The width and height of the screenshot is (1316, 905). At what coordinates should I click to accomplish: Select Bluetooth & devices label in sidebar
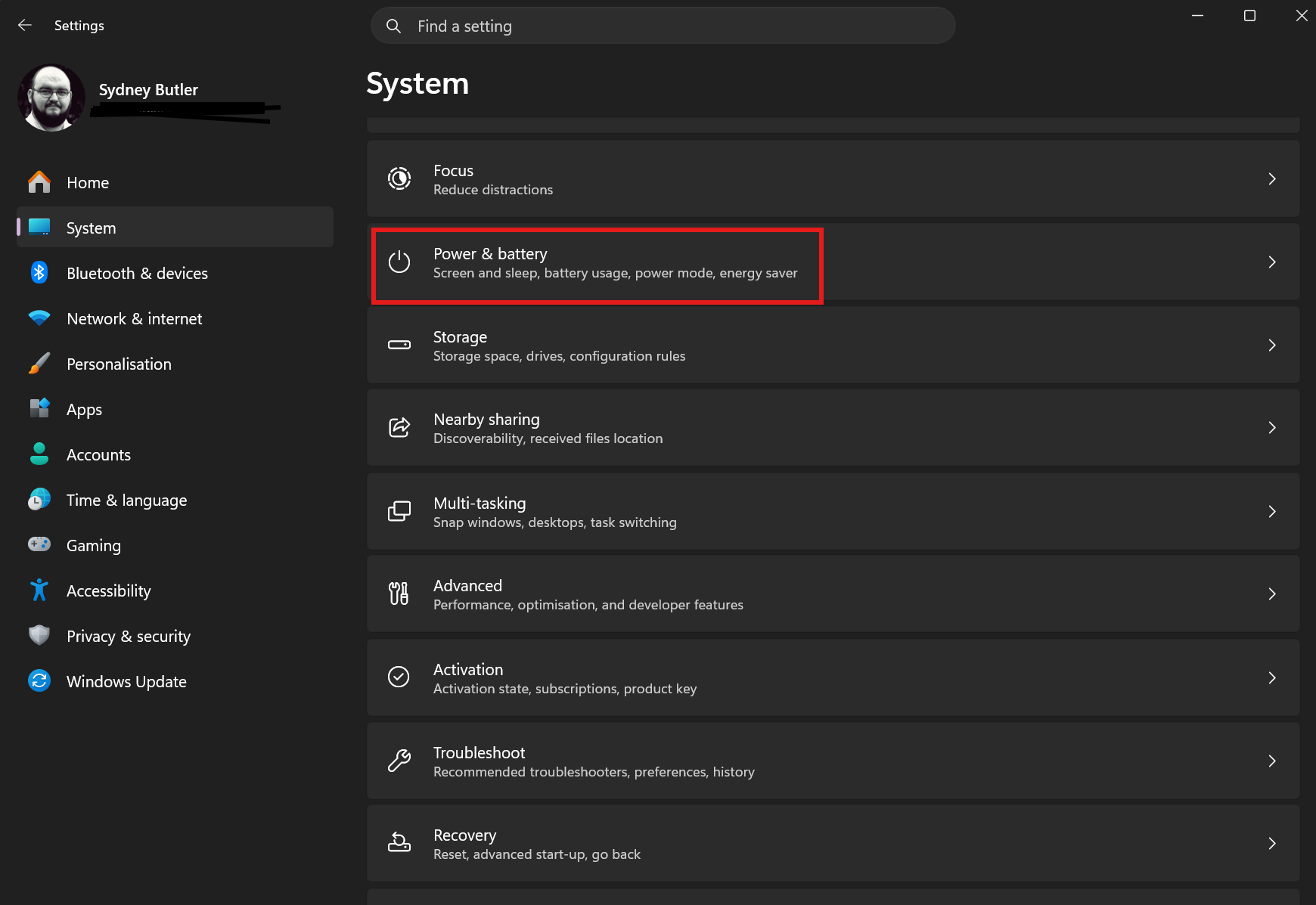click(x=137, y=274)
